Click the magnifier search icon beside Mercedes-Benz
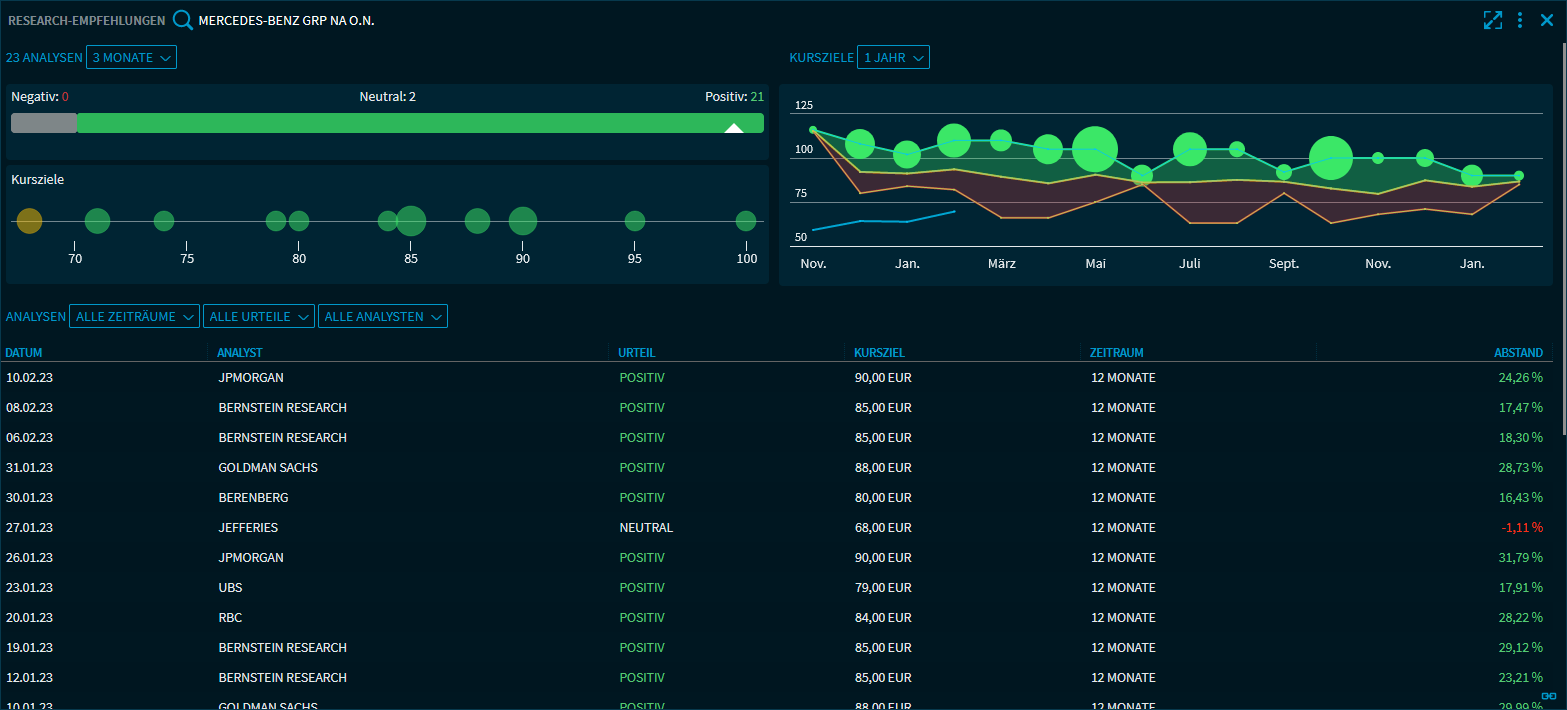 click(x=183, y=20)
